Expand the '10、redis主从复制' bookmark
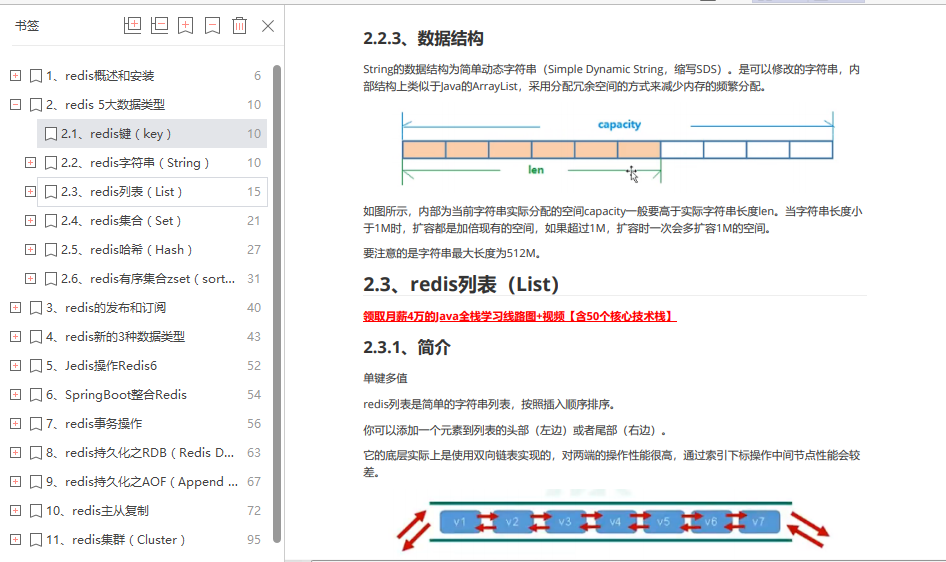Image resolution: width=946 pixels, height=562 pixels. pyautogui.click(x=16, y=510)
